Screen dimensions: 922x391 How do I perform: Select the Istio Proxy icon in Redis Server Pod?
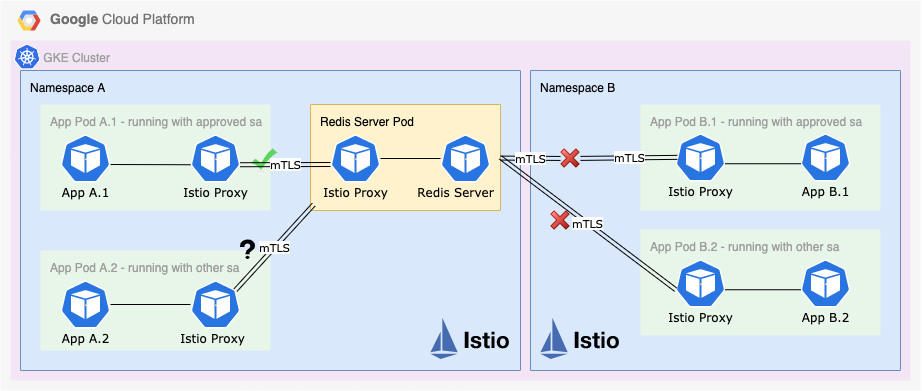click(355, 159)
